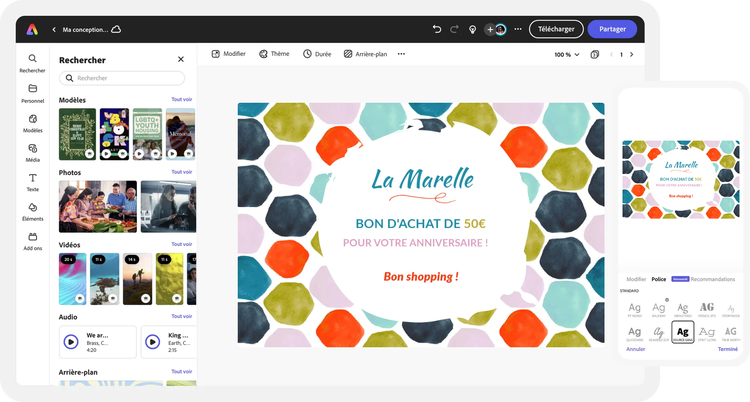Select the yellow texture video thumbnail
750x402 pixels.
click(170, 279)
